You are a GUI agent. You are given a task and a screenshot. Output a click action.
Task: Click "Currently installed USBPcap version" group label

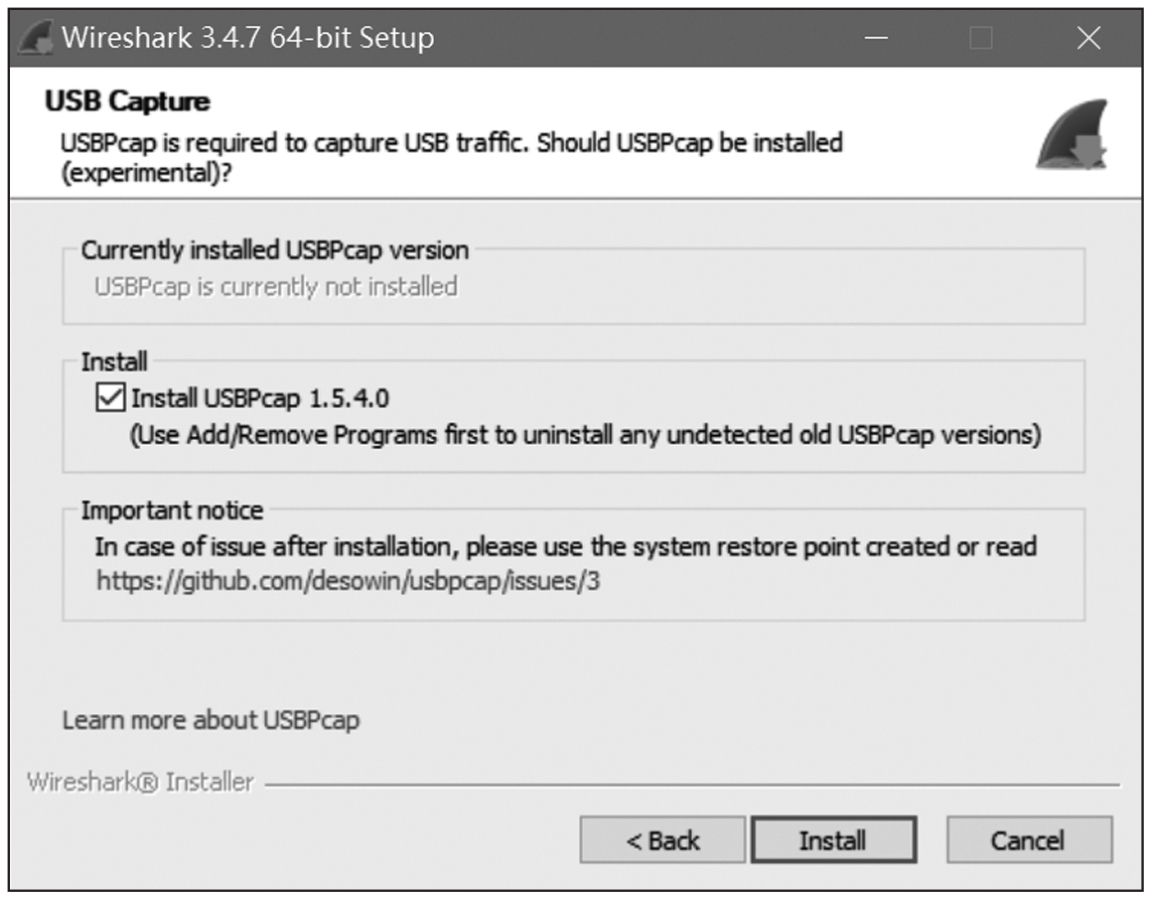pyautogui.click(x=274, y=250)
